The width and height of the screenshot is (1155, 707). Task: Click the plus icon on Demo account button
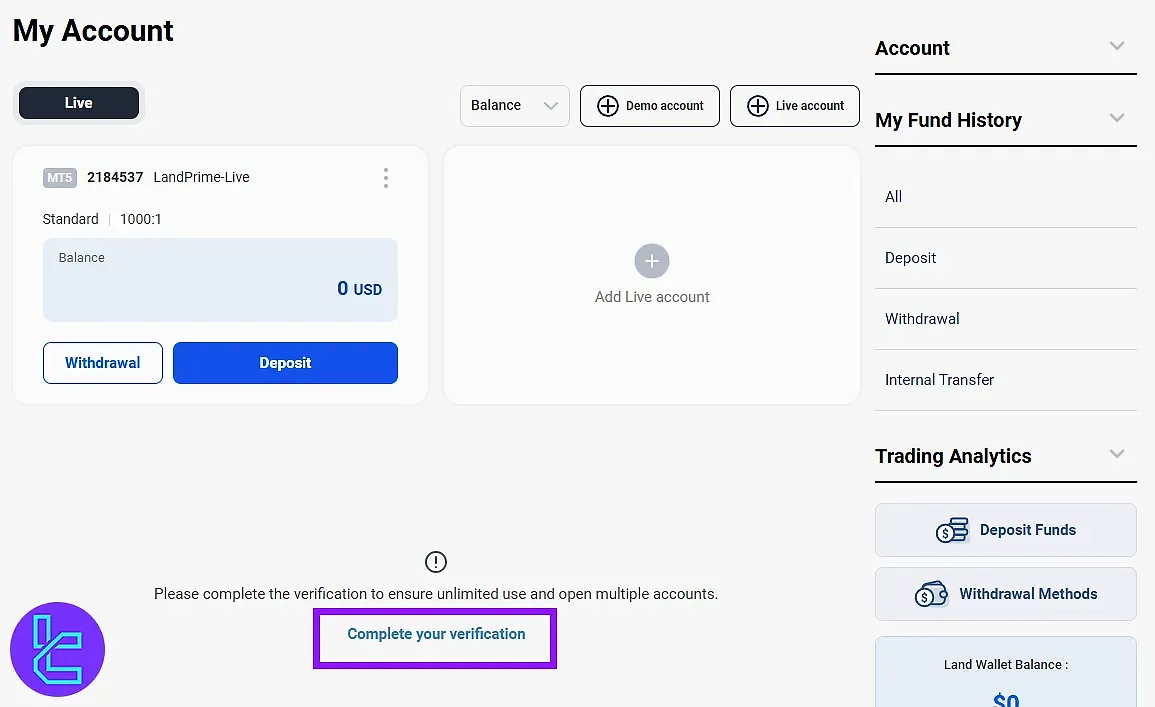[x=608, y=105]
